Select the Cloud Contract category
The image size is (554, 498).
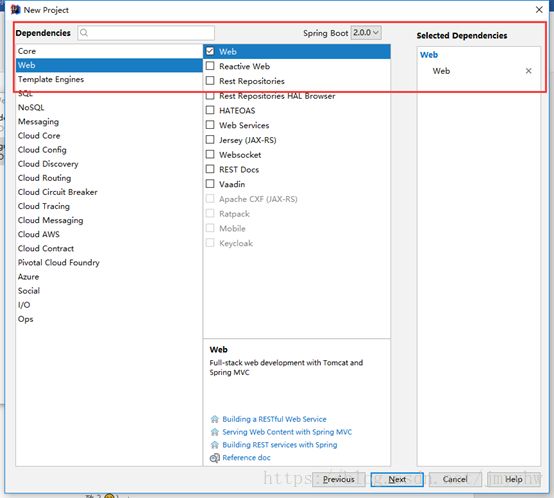coord(109,249)
